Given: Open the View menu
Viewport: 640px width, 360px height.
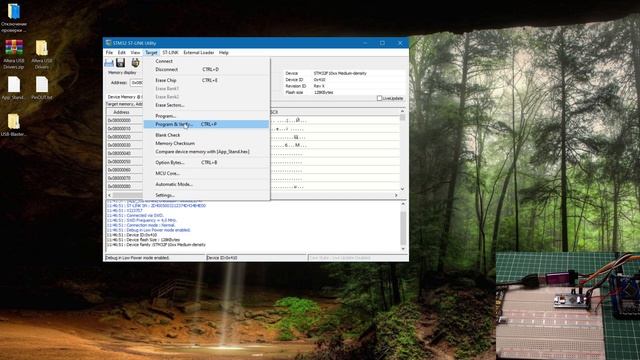Looking at the screenshot, I should point(135,53).
